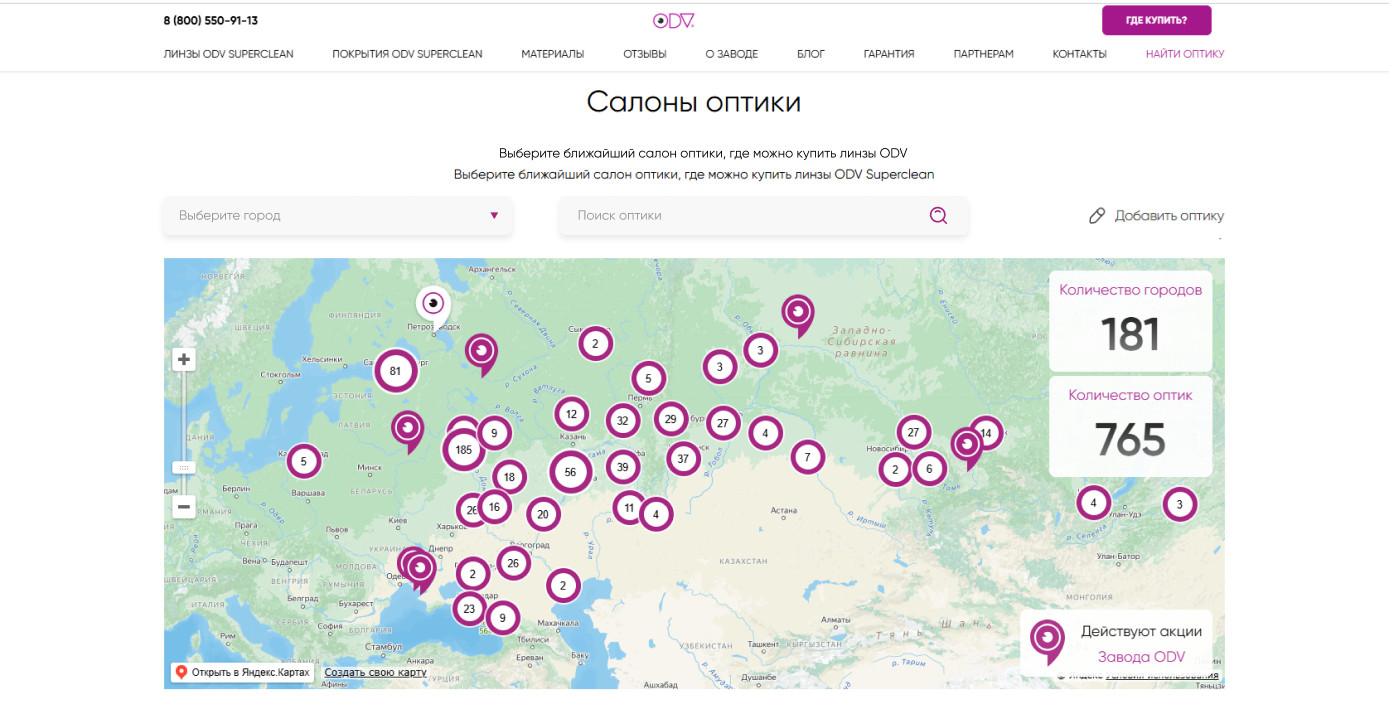Open the cluster marker labeled 23
1389x714 pixels.
click(469, 608)
